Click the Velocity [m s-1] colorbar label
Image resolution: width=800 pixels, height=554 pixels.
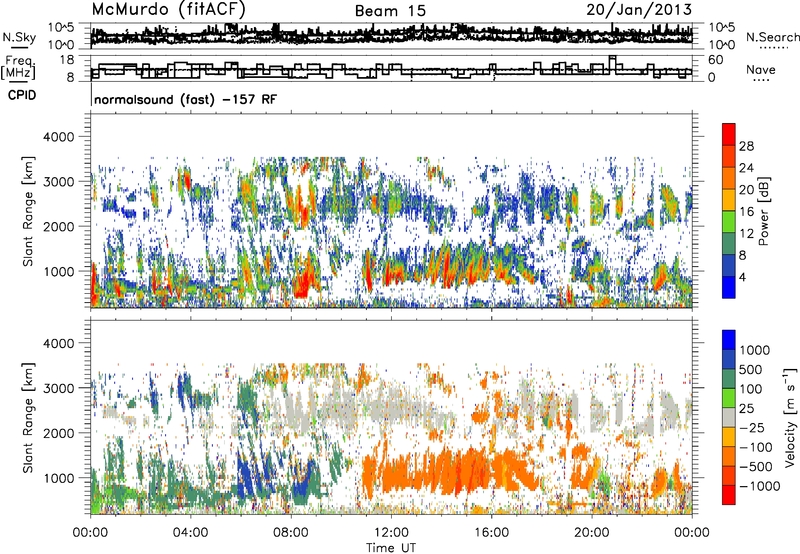[x=790, y=417]
